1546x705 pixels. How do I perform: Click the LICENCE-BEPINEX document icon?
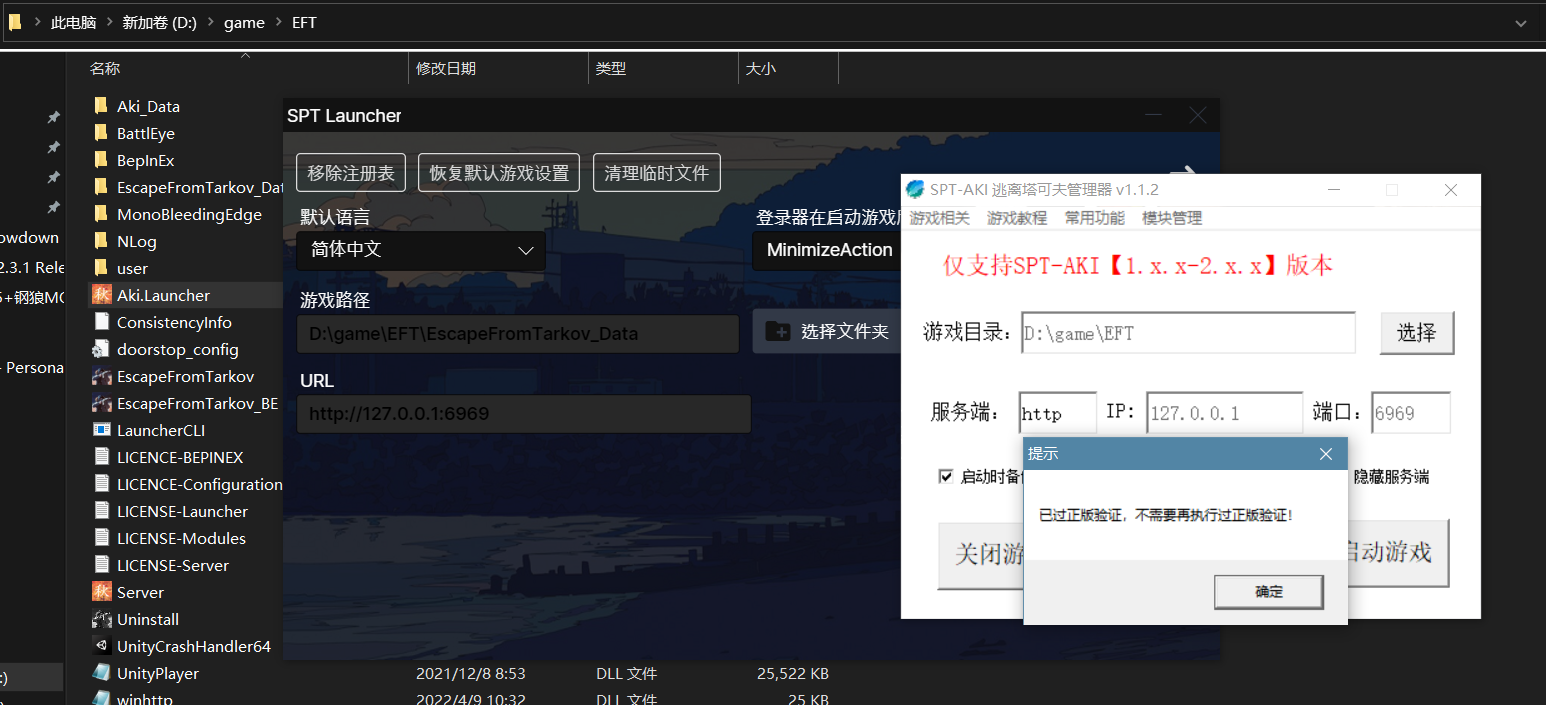[x=100, y=457]
